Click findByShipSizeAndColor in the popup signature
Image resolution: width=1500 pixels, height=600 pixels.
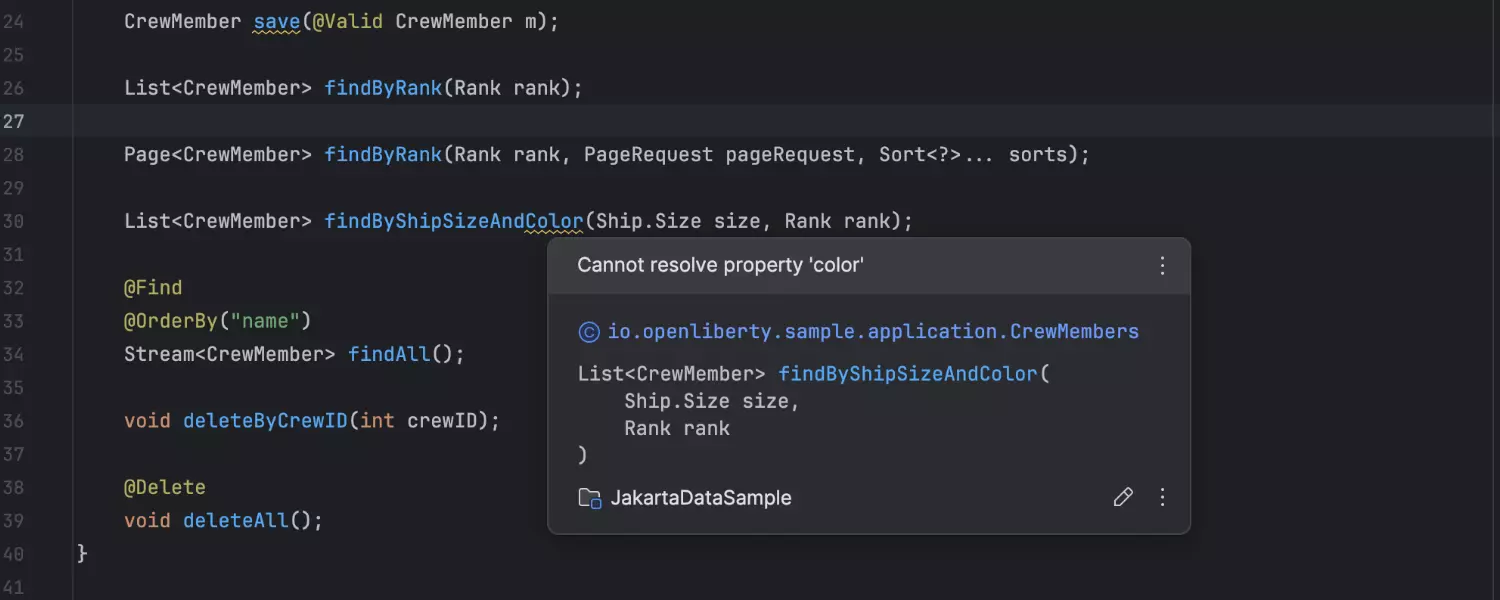click(x=908, y=374)
